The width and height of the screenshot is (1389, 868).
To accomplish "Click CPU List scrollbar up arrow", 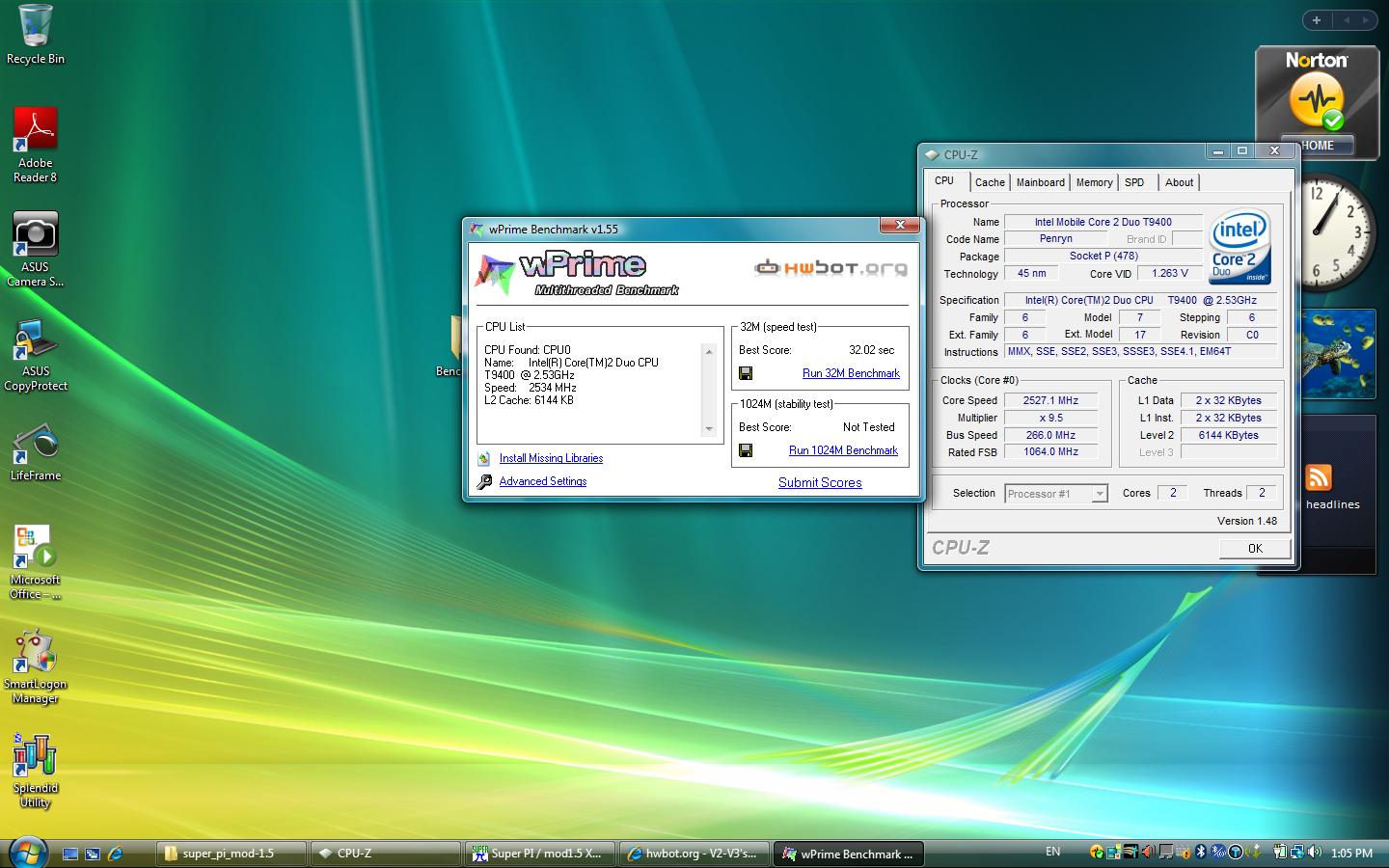I will pos(709,351).
